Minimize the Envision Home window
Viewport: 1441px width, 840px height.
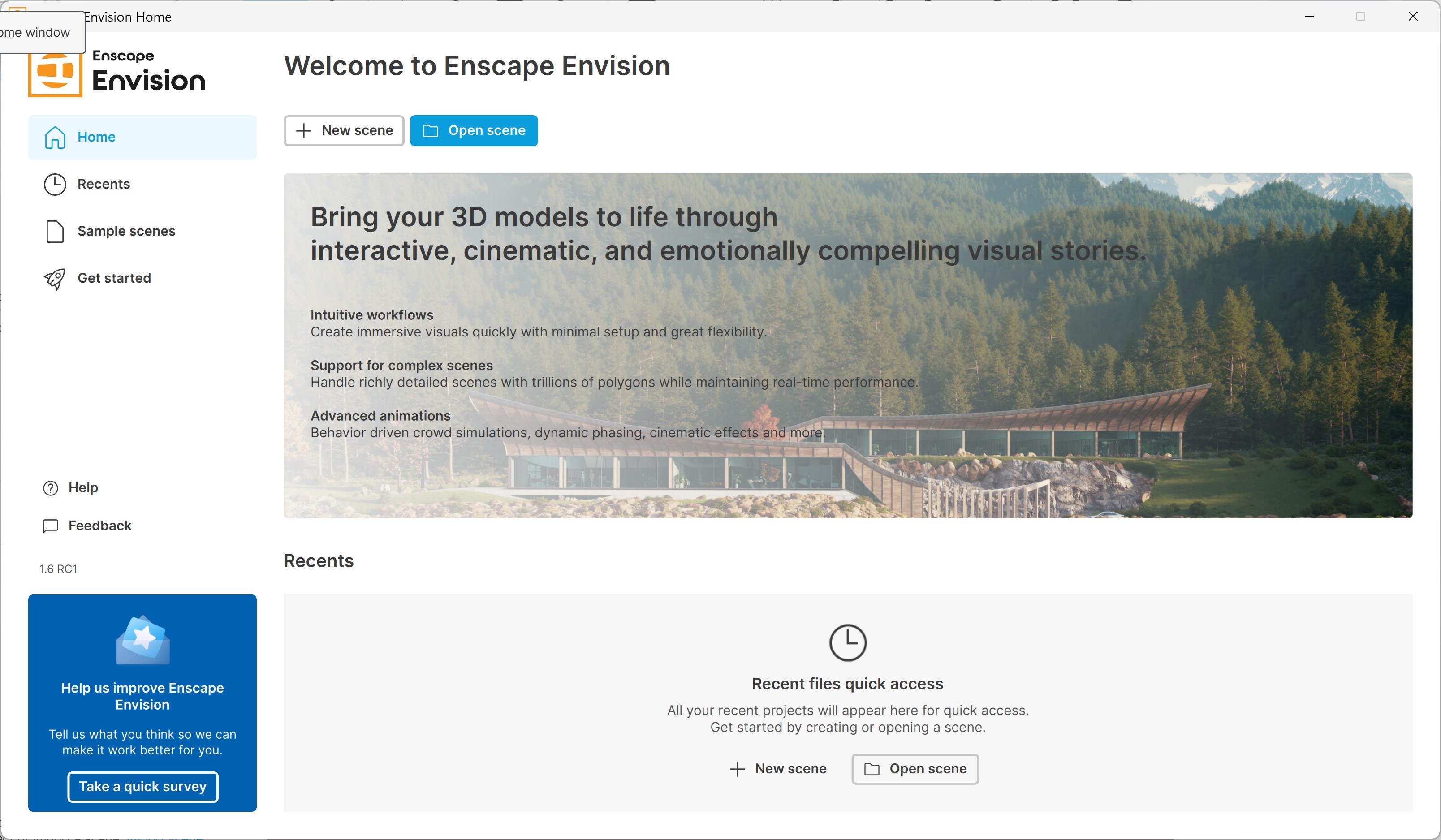click(x=1309, y=17)
